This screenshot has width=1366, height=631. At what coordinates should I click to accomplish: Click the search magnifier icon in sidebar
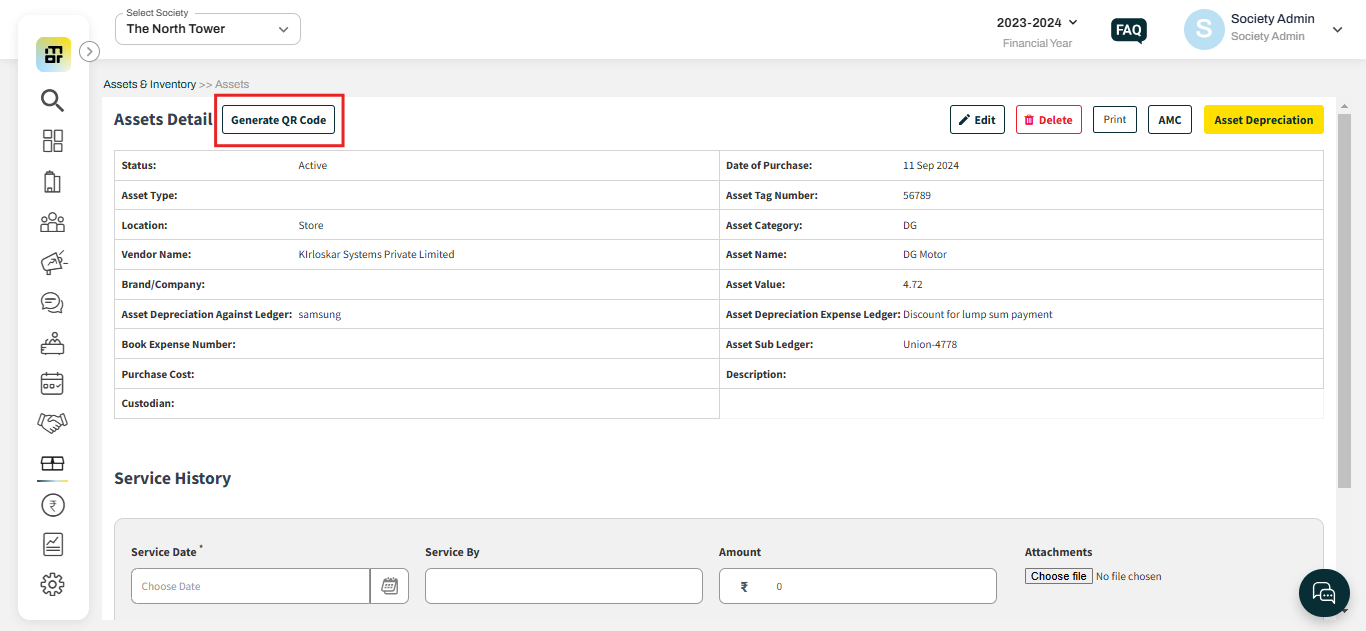point(53,100)
